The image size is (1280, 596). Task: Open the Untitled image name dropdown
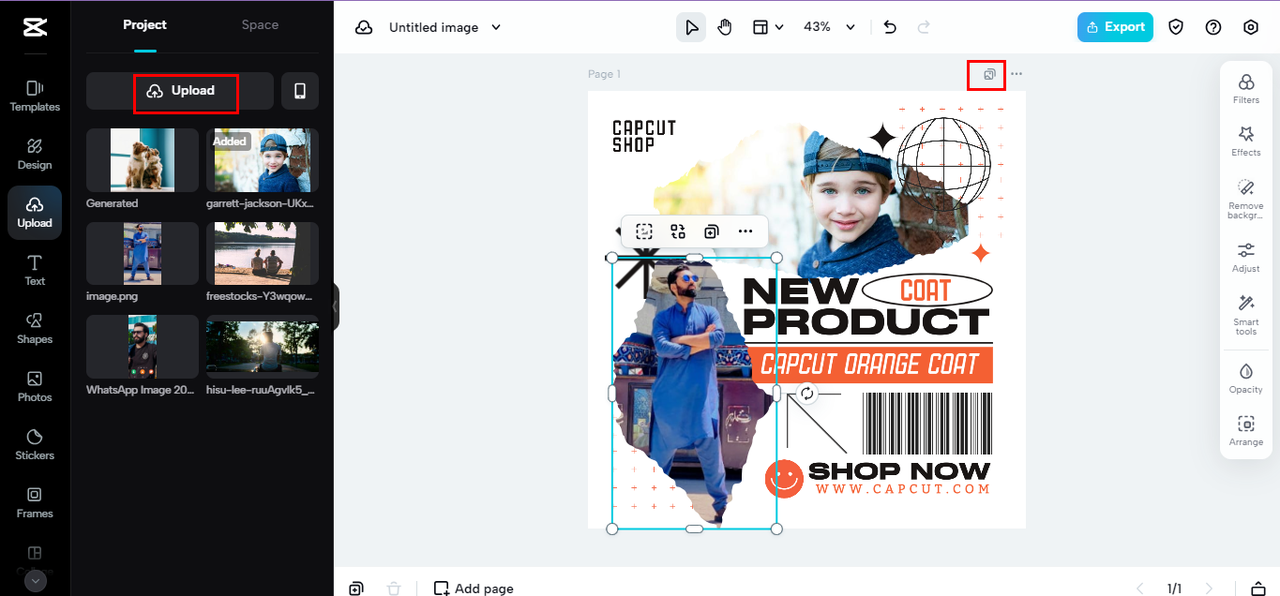(445, 28)
